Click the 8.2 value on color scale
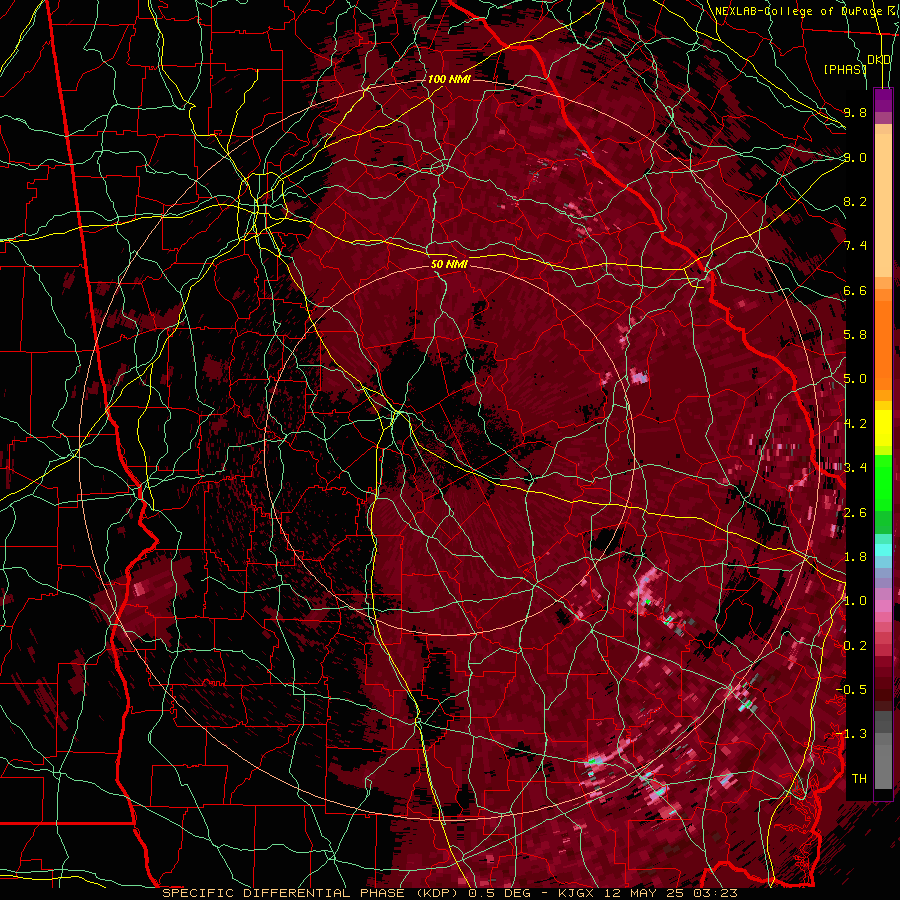This screenshot has width=900, height=900. (x=855, y=201)
